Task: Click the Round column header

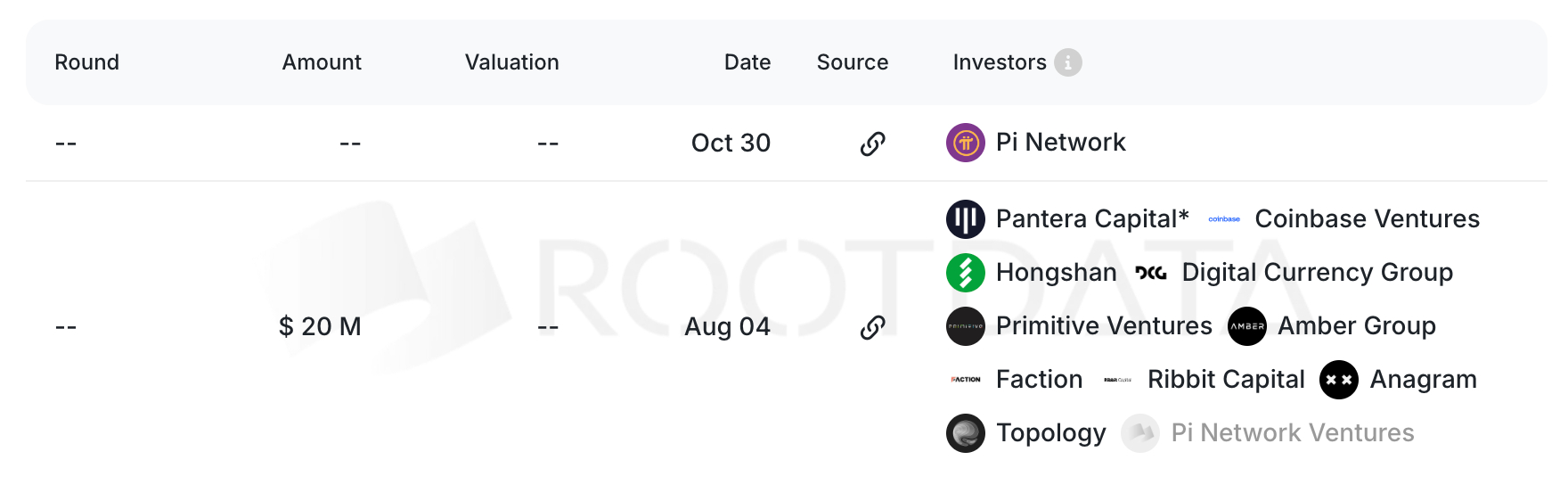Action: click(86, 62)
